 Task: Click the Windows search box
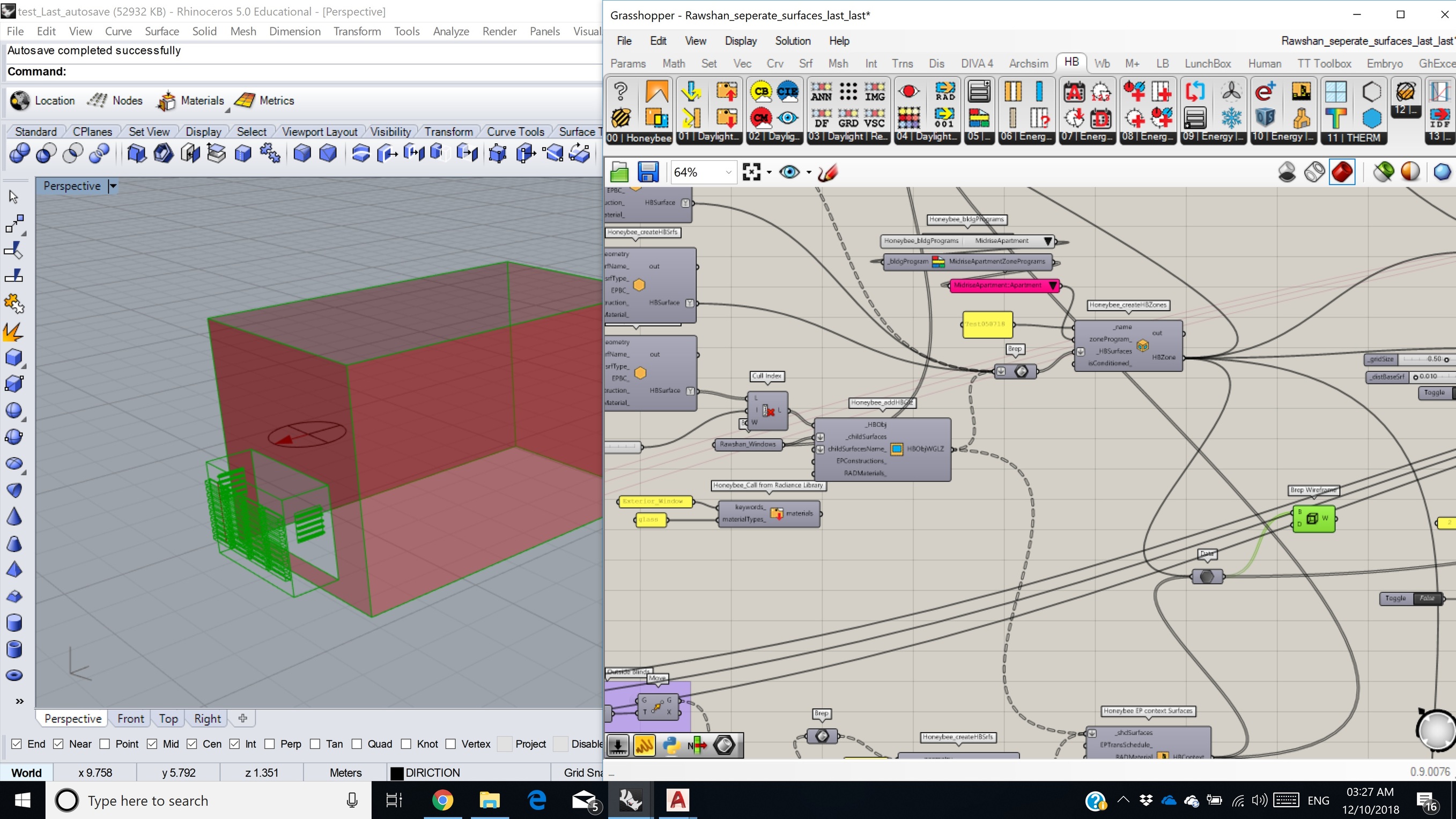point(209,800)
